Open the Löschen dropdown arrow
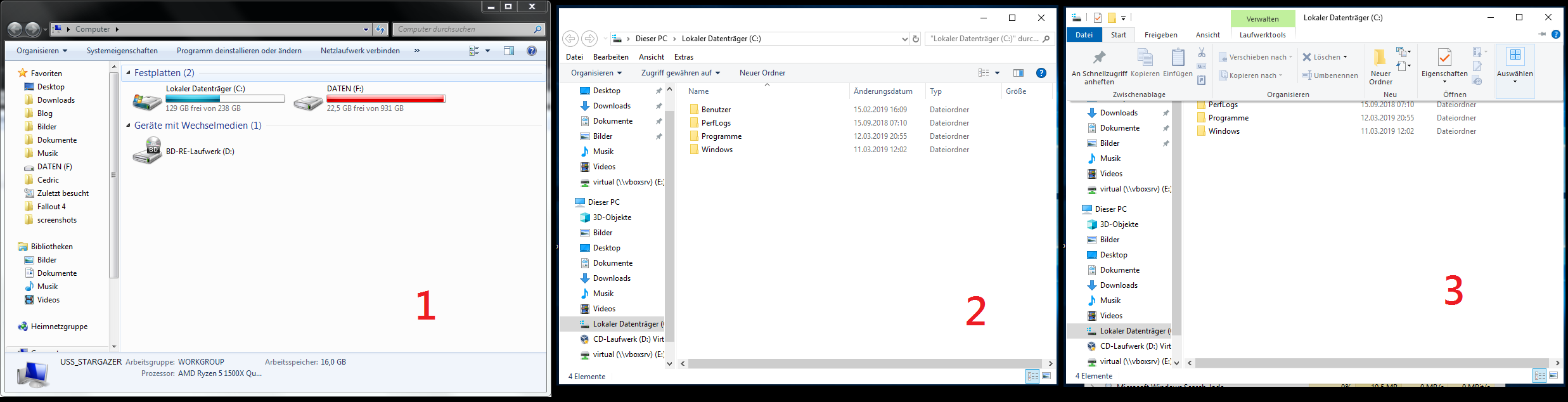This screenshot has height=402, width=1568. (x=1345, y=57)
